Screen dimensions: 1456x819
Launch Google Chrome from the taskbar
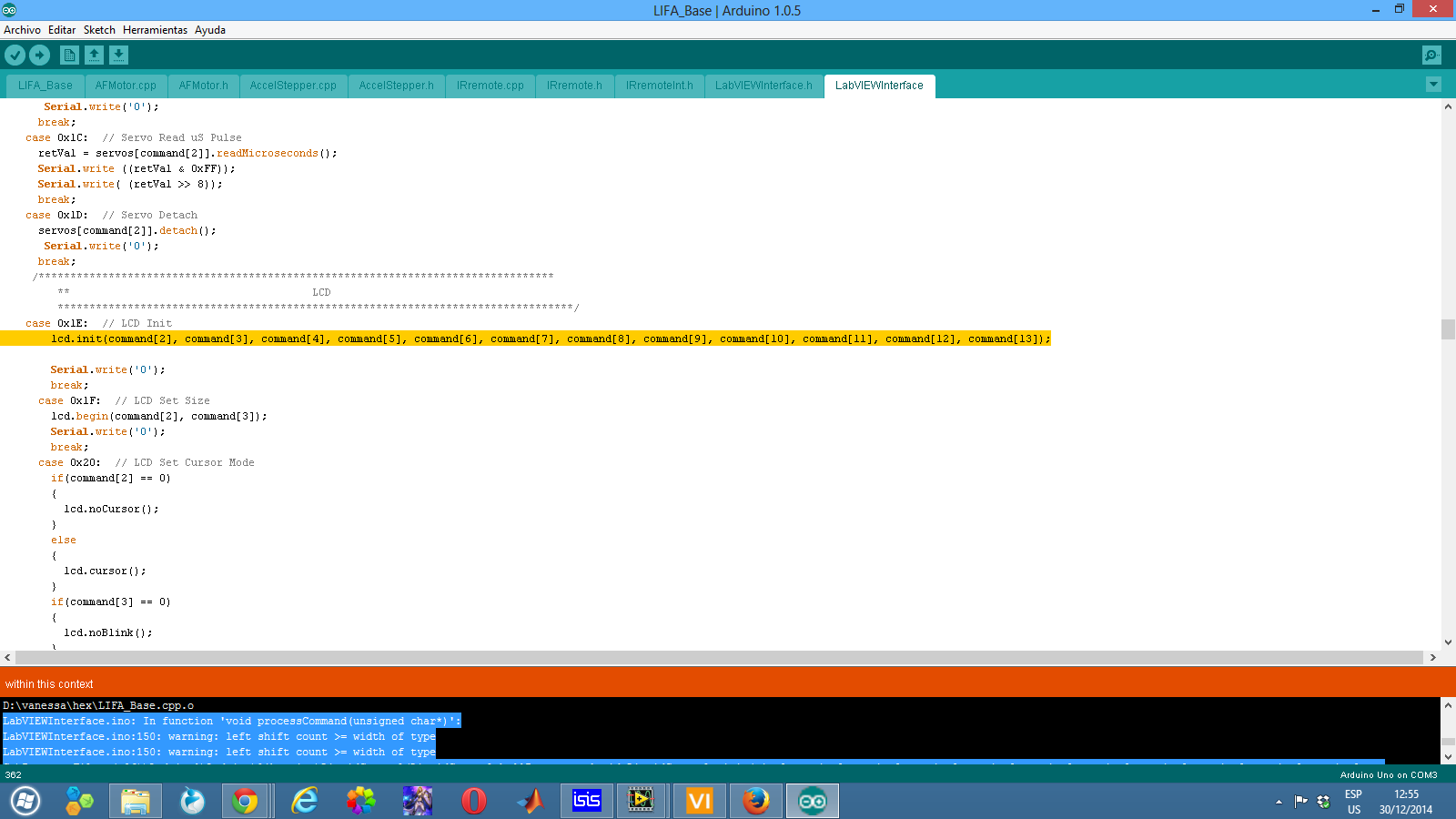[x=245, y=802]
